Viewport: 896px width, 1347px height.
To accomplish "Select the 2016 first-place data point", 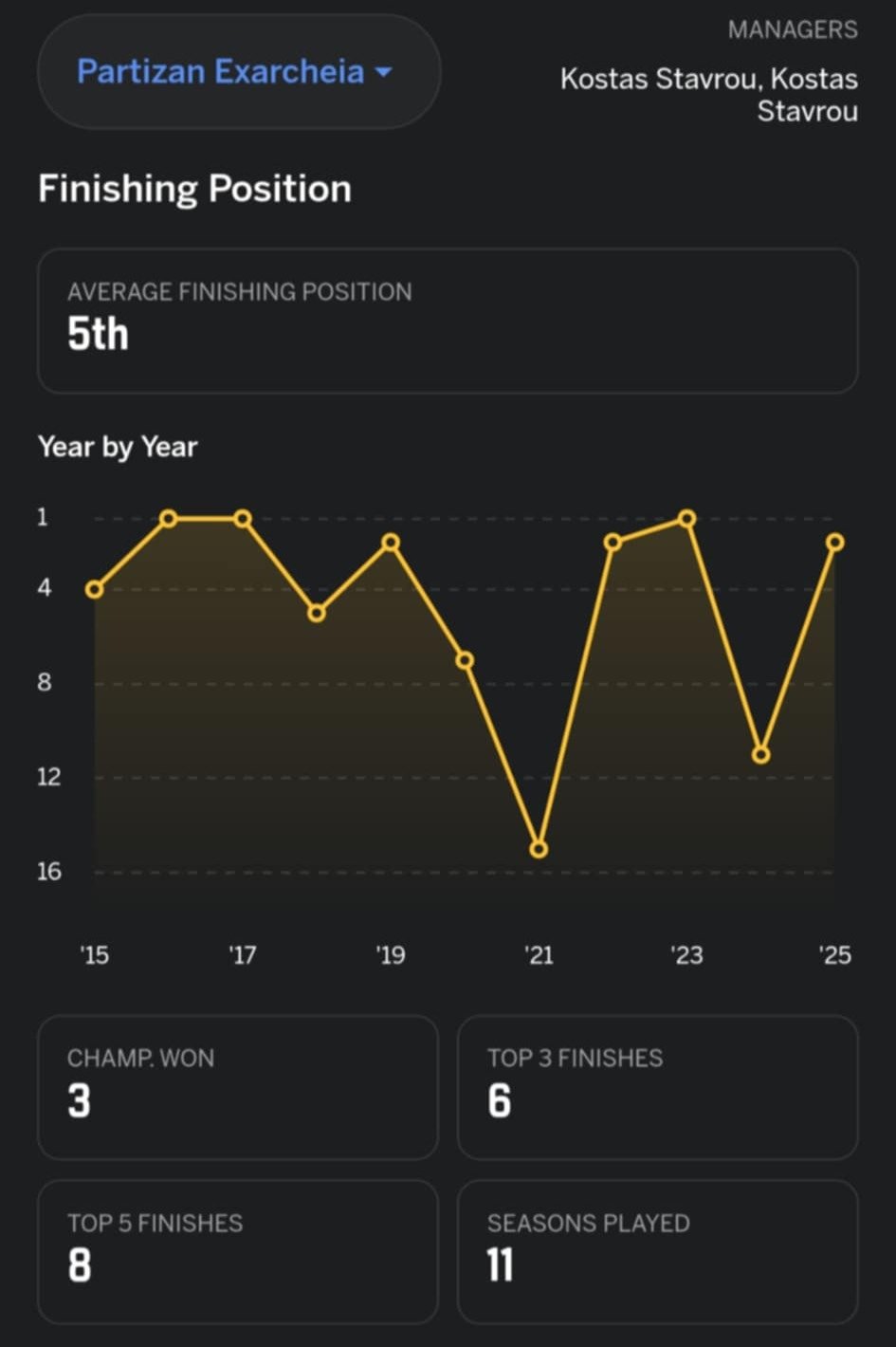I will pos(169,519).
